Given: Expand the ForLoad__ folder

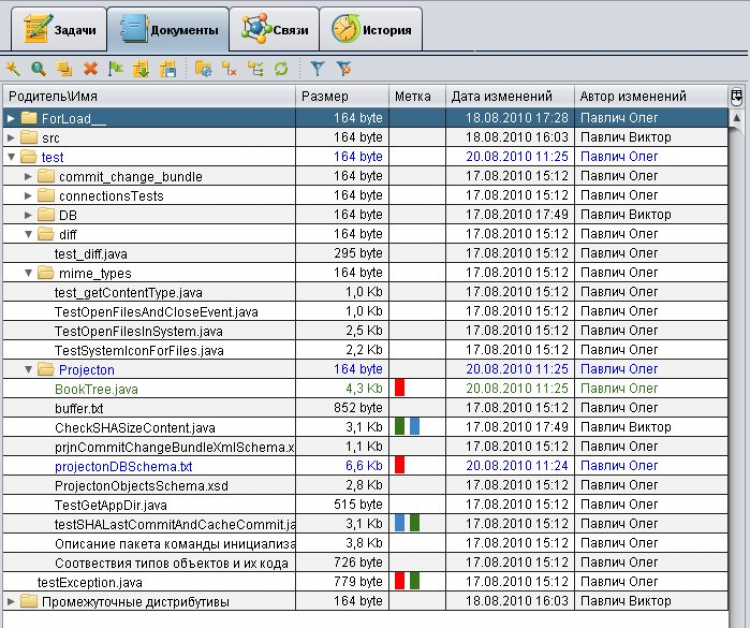Looking at the screenshot, I should [x=11, y=118].
